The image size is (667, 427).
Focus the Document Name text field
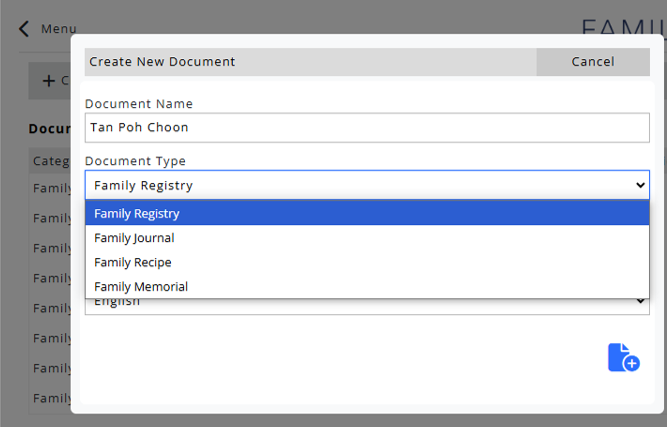[x=366, y=127]
